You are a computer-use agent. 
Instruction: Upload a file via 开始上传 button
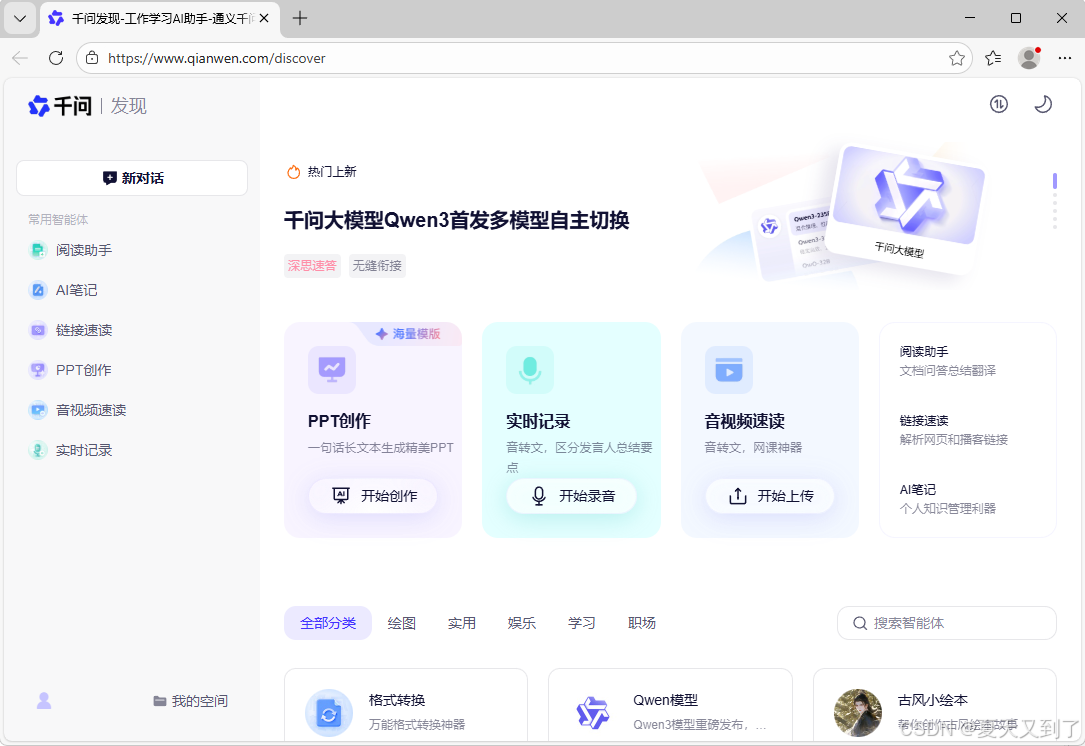pos(769,496)
